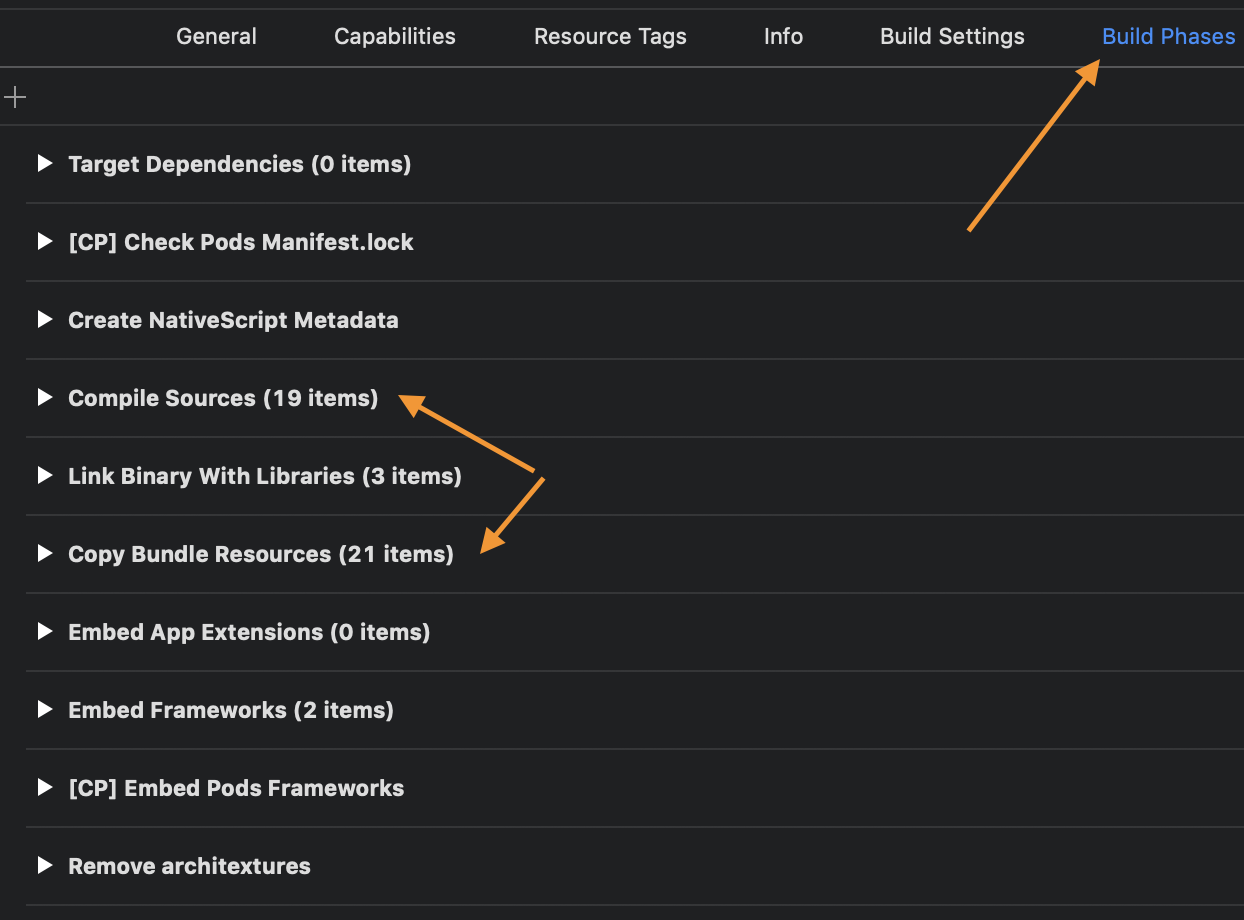The width and height of the screenshot is (1244, 920).
Task: Expand the Link Binary With Libraries phase
Action: tap(45, 475)
